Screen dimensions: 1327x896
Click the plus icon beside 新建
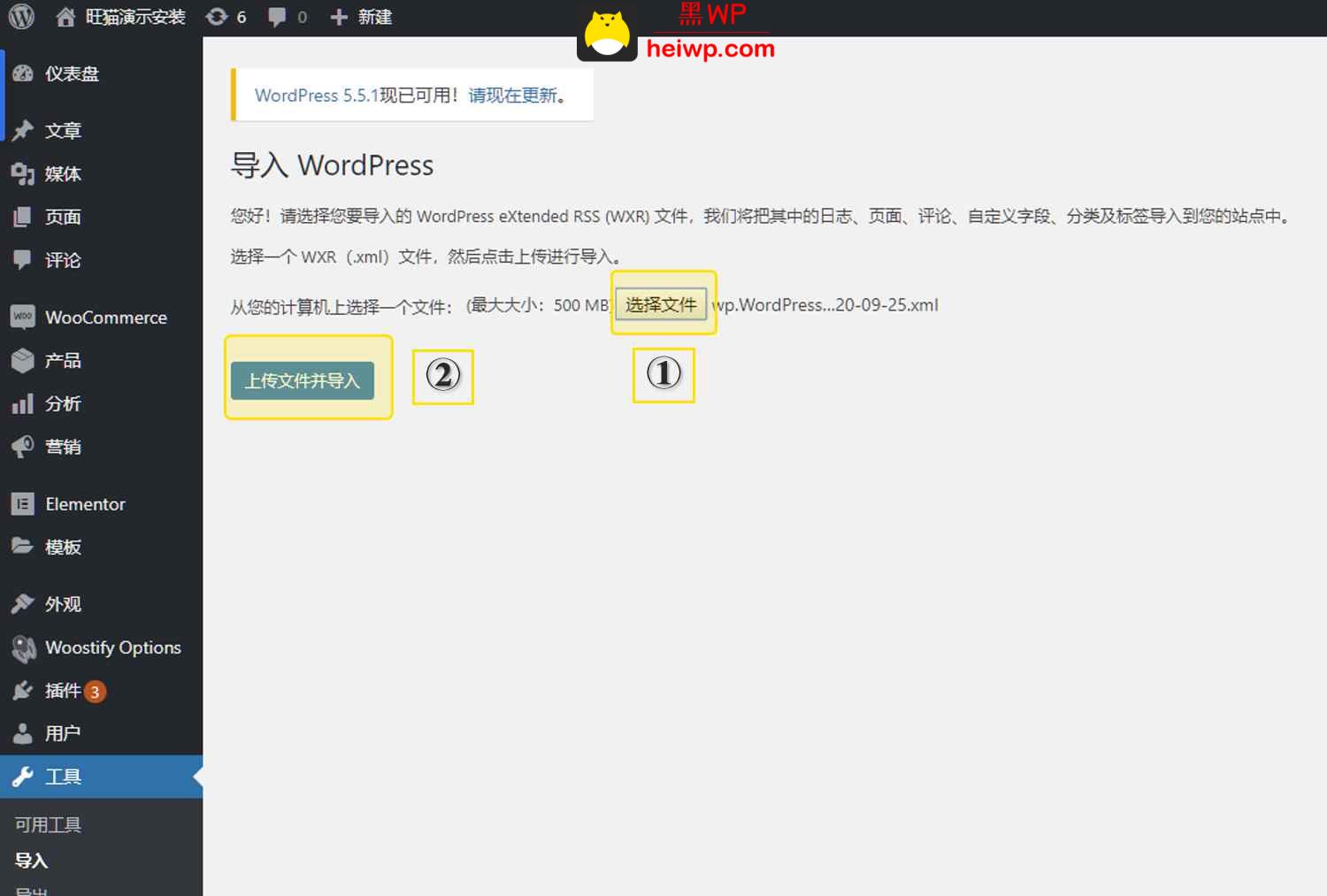pos(339,17)
